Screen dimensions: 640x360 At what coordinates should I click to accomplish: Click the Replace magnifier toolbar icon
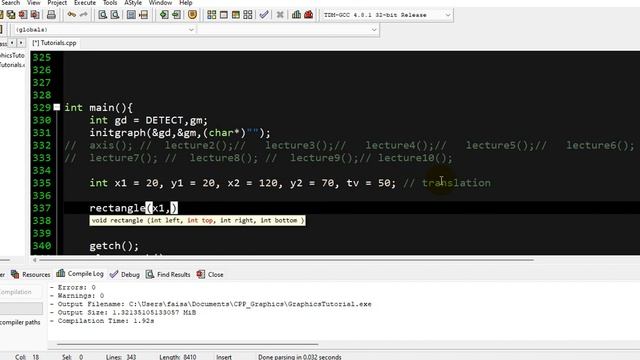click(115, 15)
